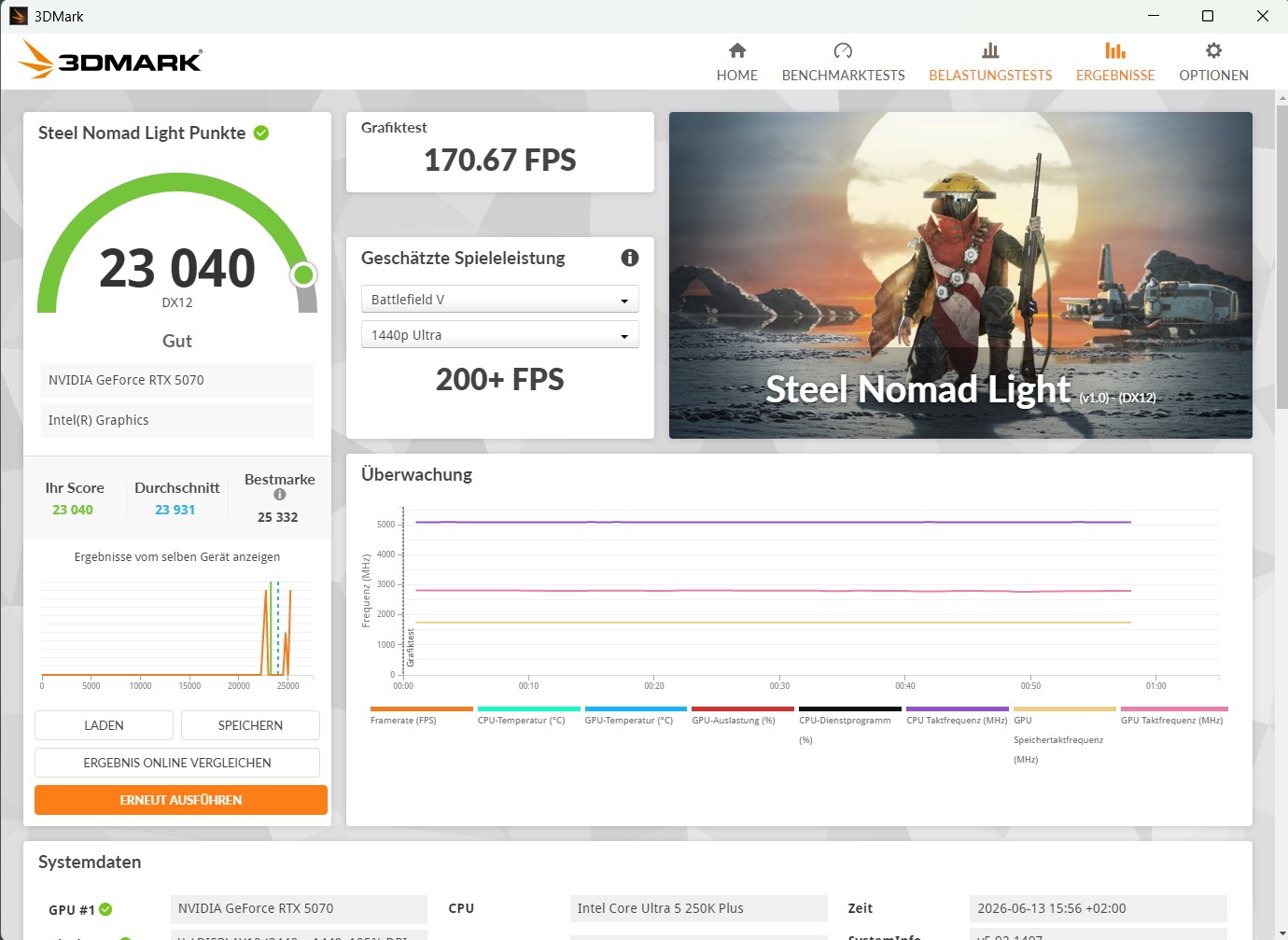
Task: Click the 3DMark logo in the header
Action: point(110,61)
